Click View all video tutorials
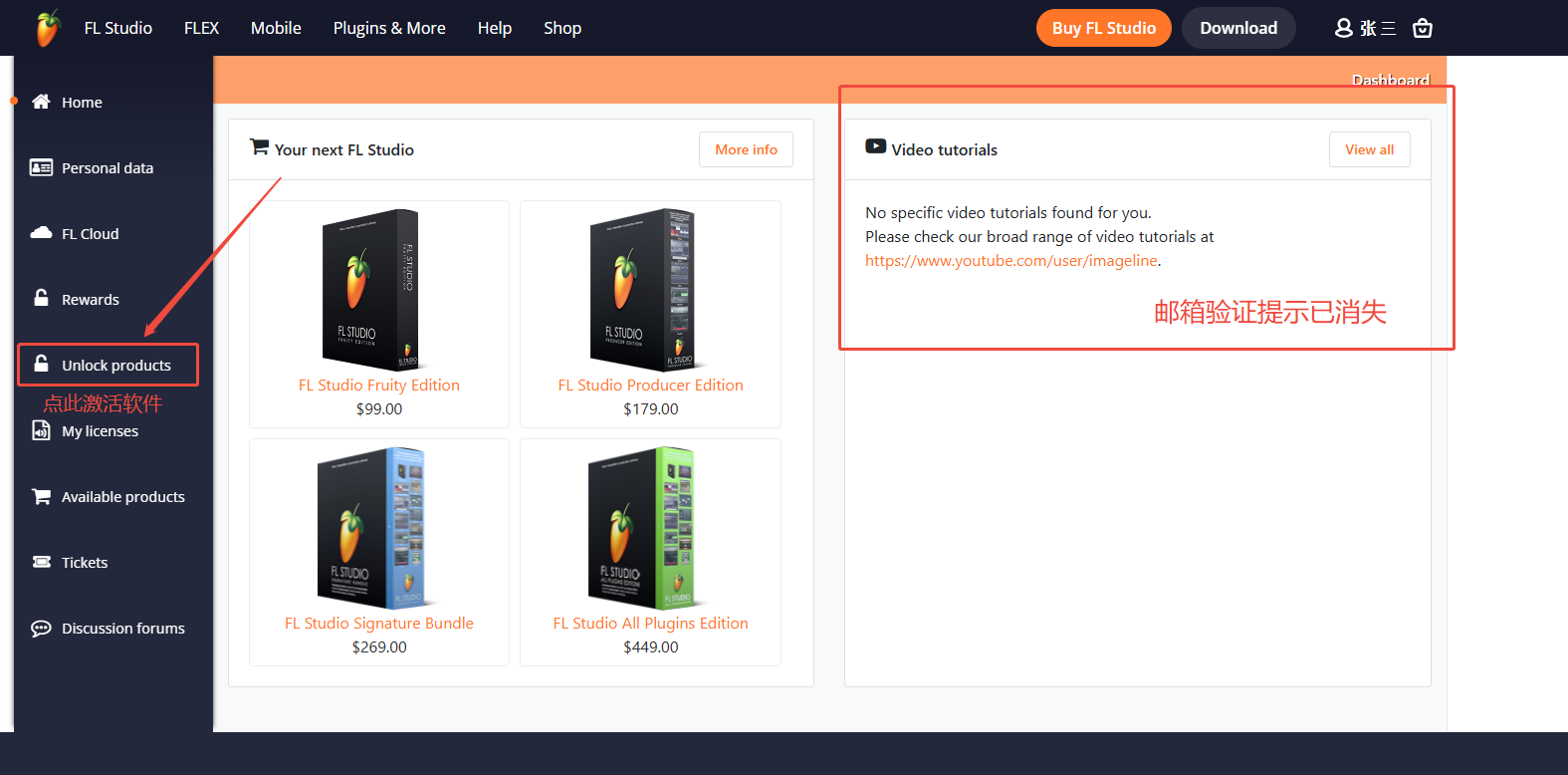 tap(1369, 149)
